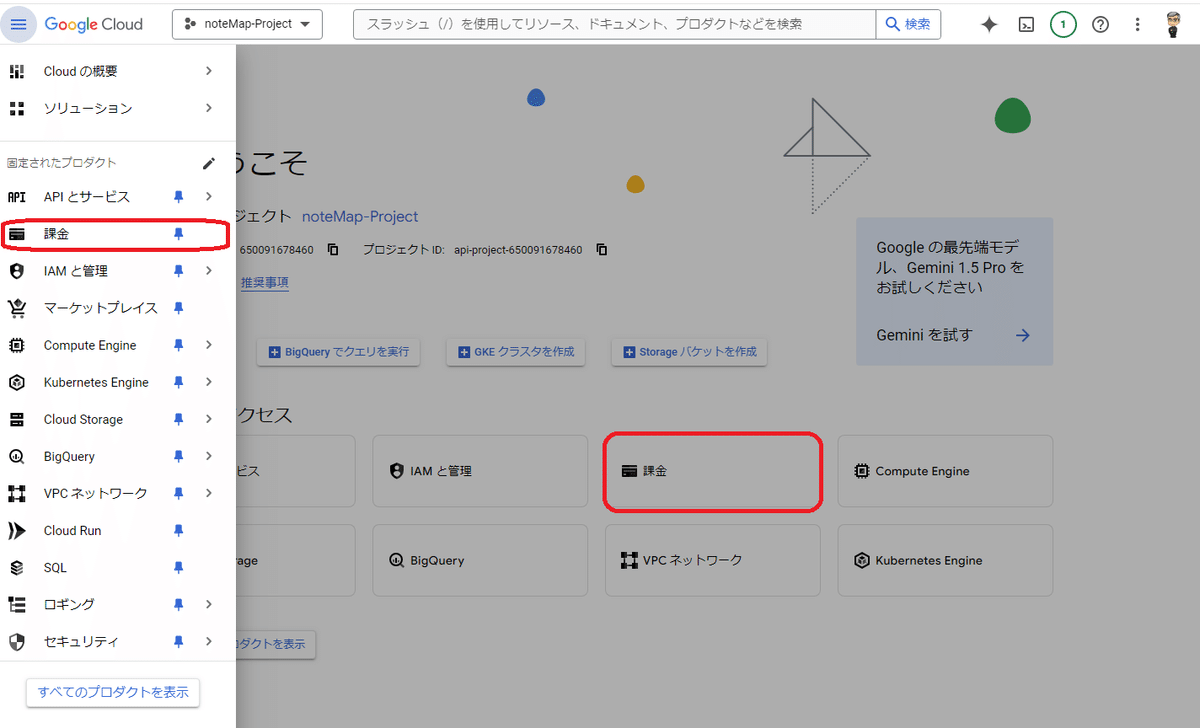Expand the APIとサービス submenu chevron

208,197
